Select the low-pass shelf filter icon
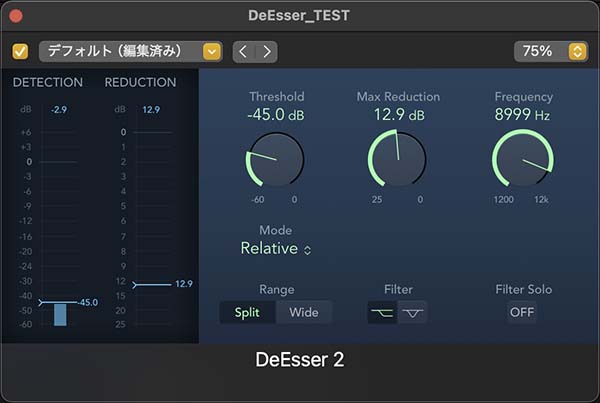The width and height of the screenshot is (600, 403). (x=382, y=313)
